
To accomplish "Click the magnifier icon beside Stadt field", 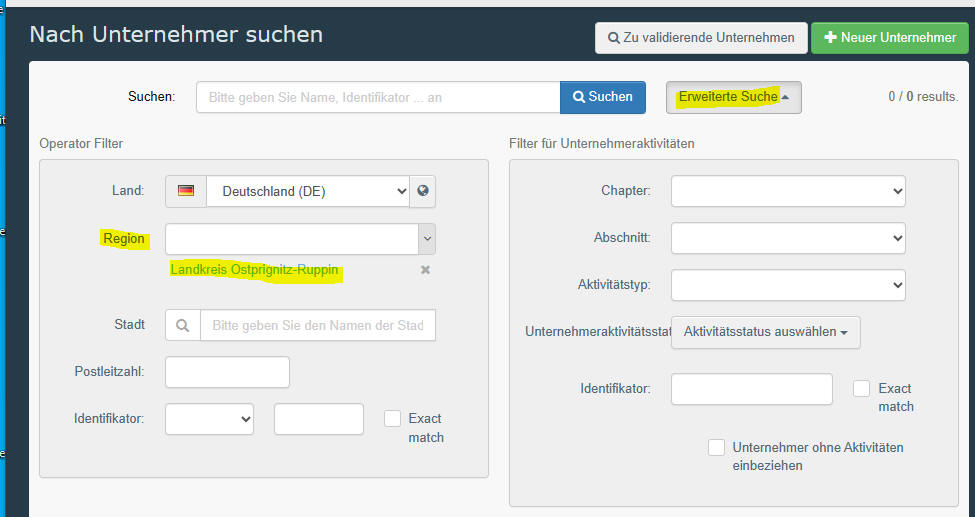I will point(183,325).
